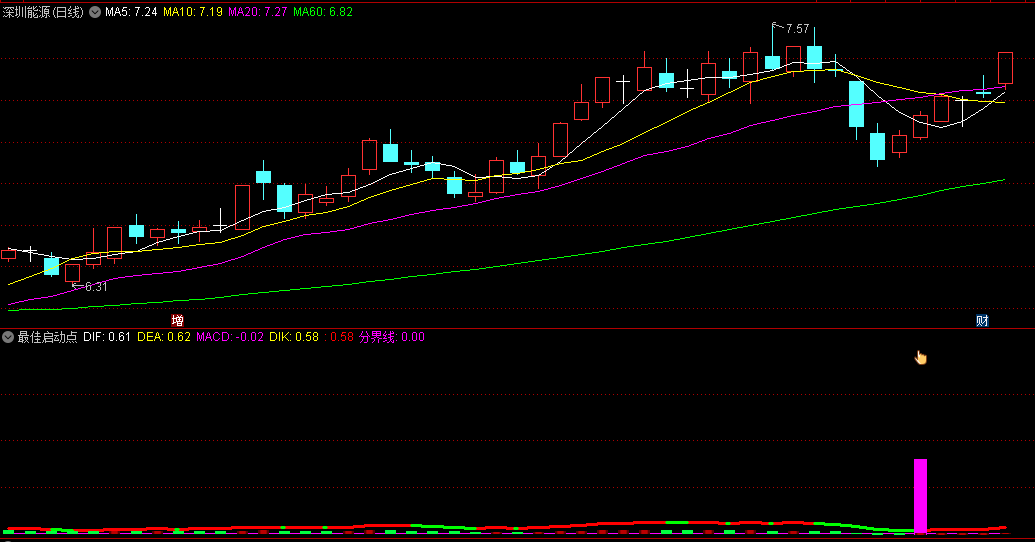The height and width of the screenshot is (542, 1035).
Task: Click the tall magenta signal bar
Action: click(920, 496)
